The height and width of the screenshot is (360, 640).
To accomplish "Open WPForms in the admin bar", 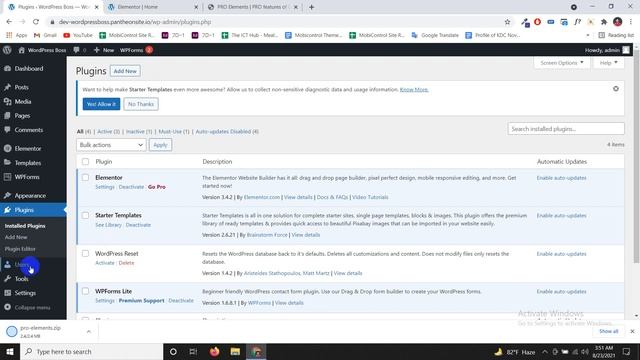I will (x=136, y=50).
